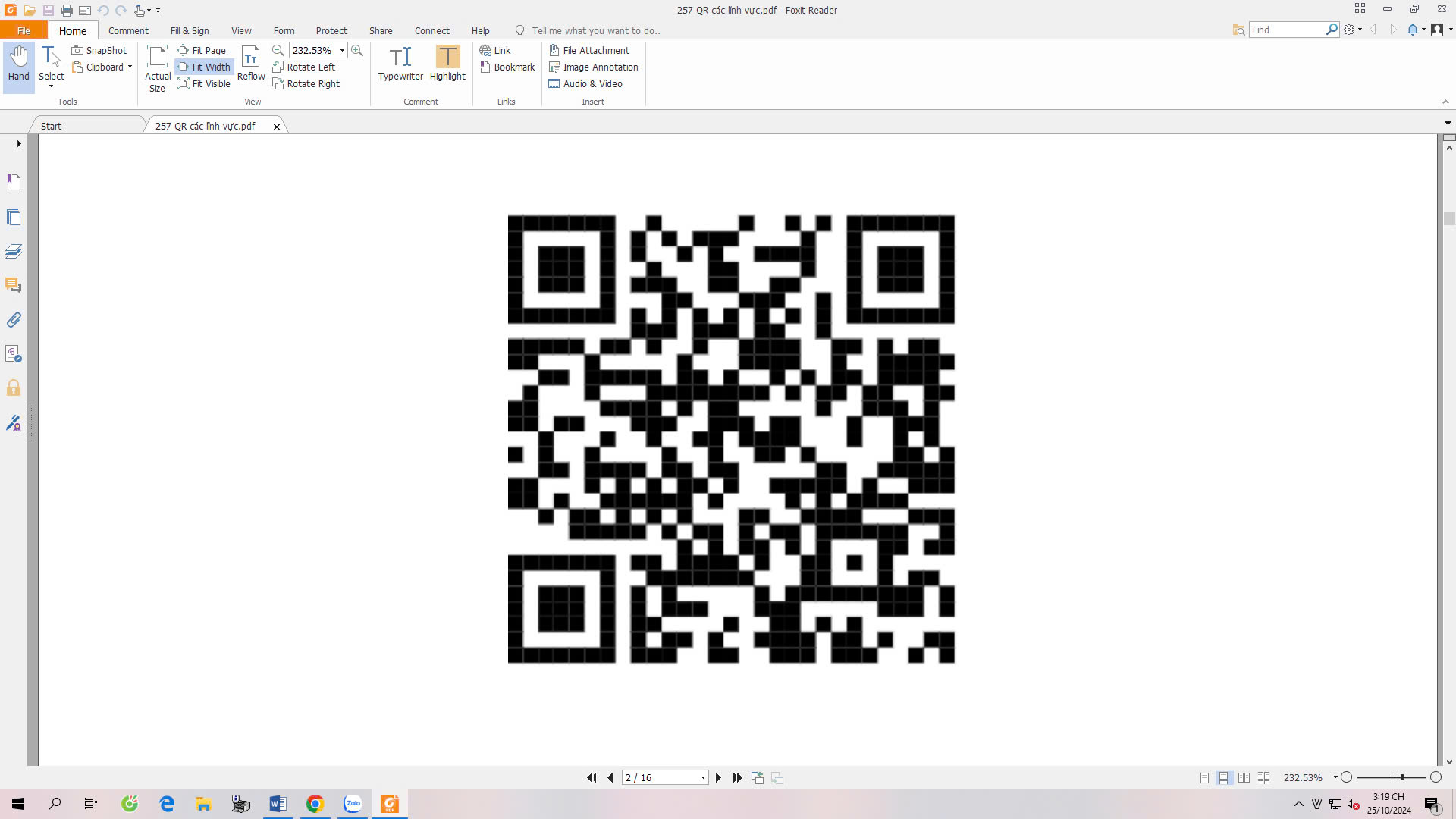Open the digital signatures side panel

click(14, 422)
